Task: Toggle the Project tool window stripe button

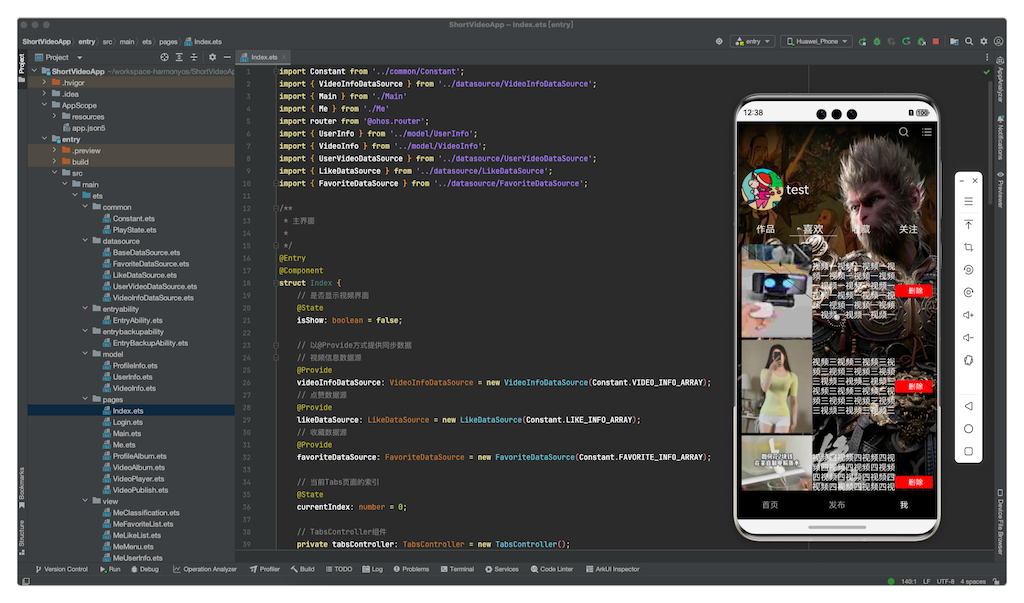Action: [22, 67]
